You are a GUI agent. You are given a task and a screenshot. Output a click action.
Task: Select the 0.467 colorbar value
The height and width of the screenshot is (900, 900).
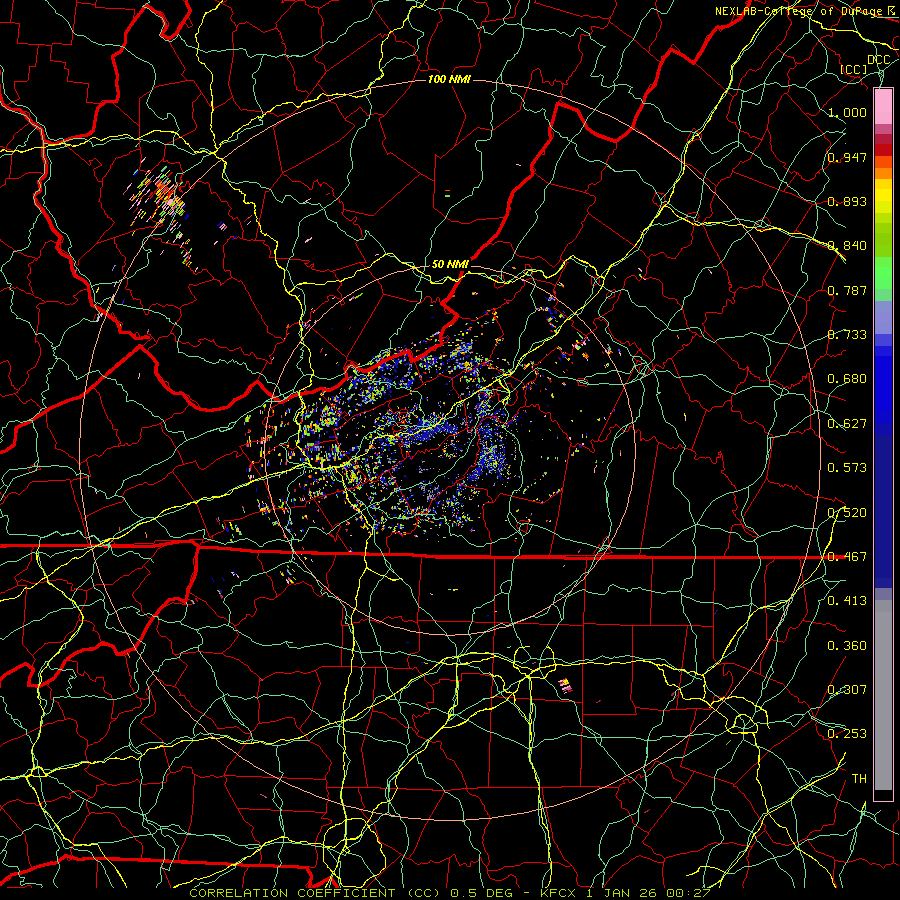(847, 556)
